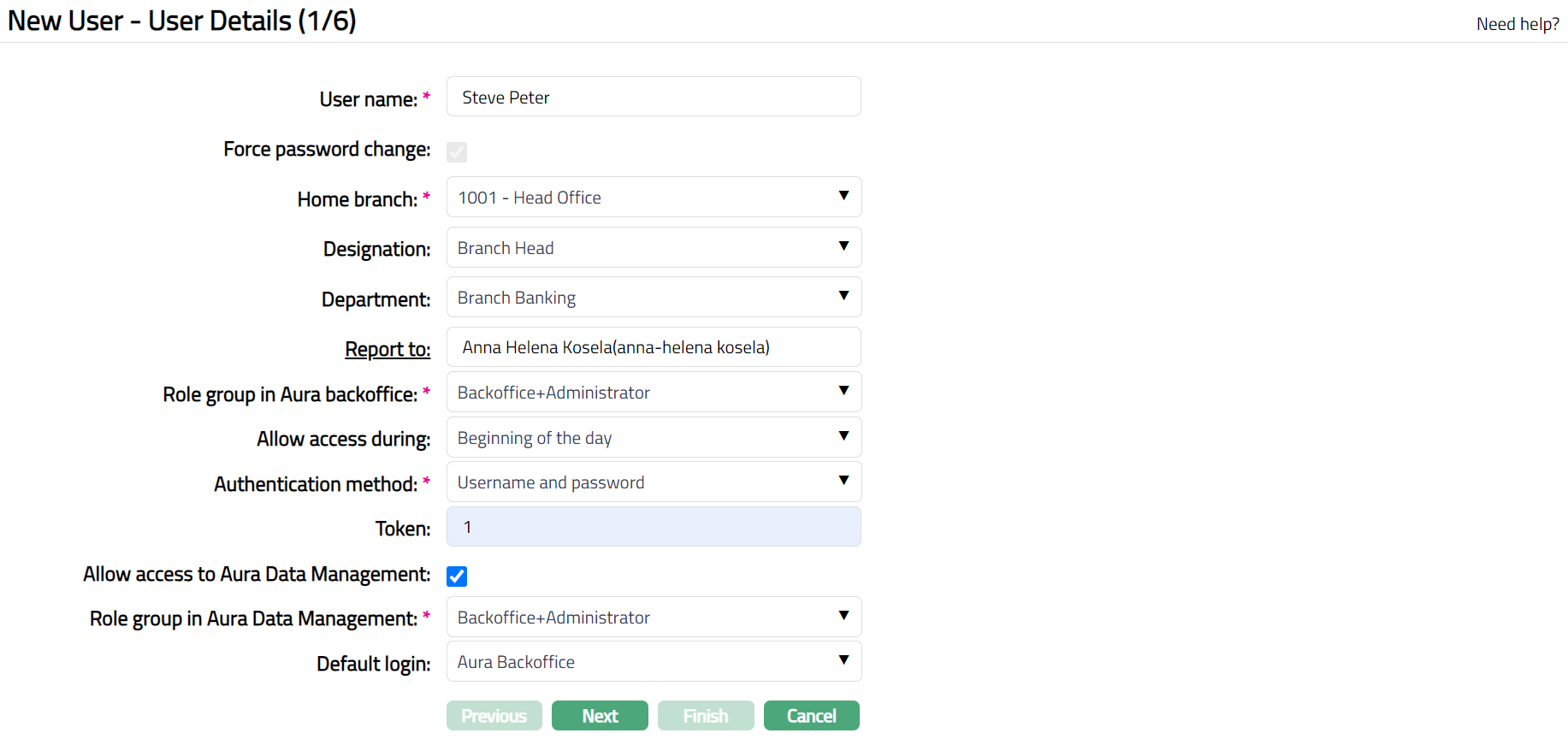Toggle the Force password change checkbox

(457, 152)
